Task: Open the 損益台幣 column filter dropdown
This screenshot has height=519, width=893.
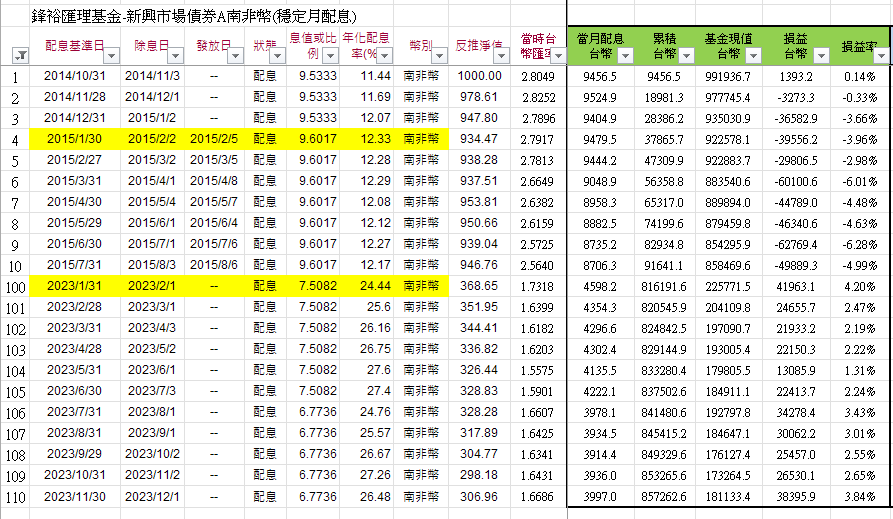Action: (821, 55)
